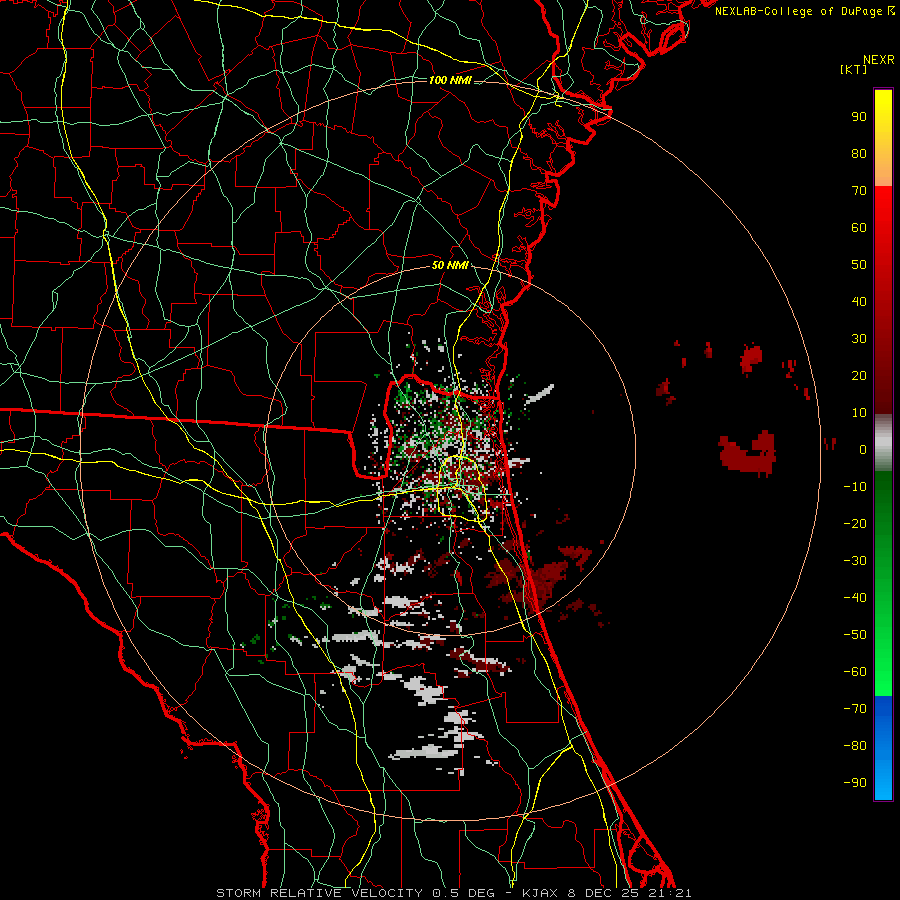
Task: Click the [KT] units label
Action: (853, 69)
